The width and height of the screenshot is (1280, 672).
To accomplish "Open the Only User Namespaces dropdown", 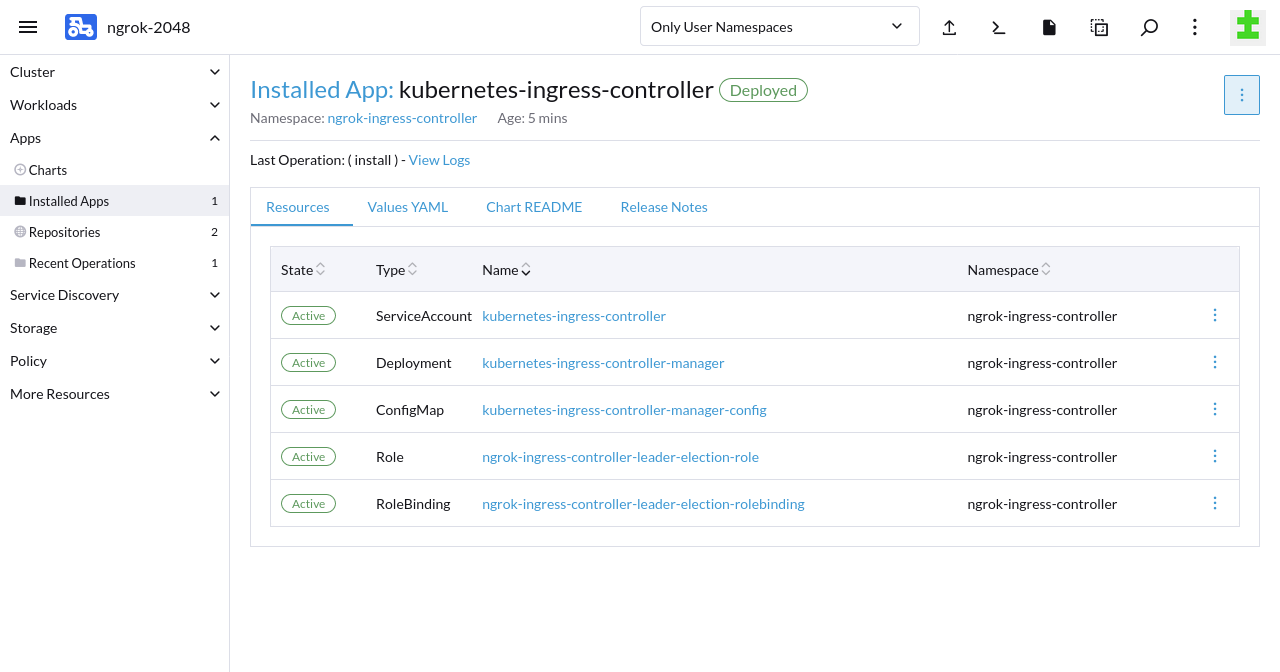I will pyautogui.click(x=780, y=26).
